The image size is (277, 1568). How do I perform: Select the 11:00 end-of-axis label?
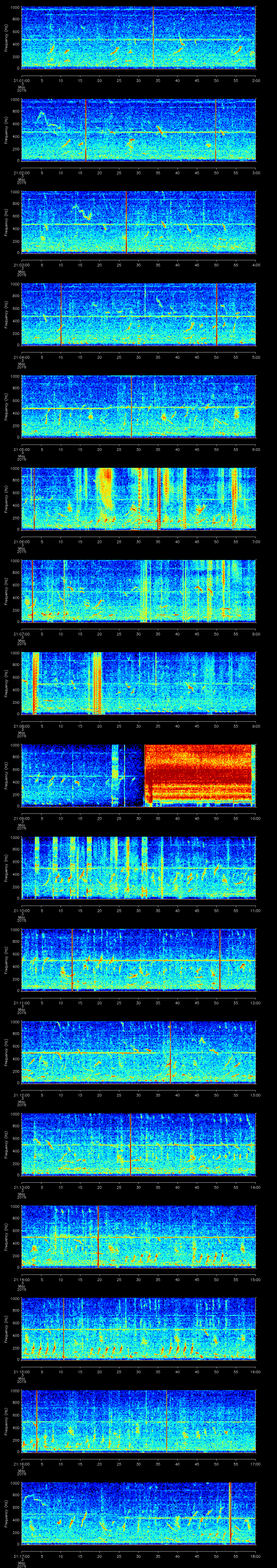(x=255, y=910)
